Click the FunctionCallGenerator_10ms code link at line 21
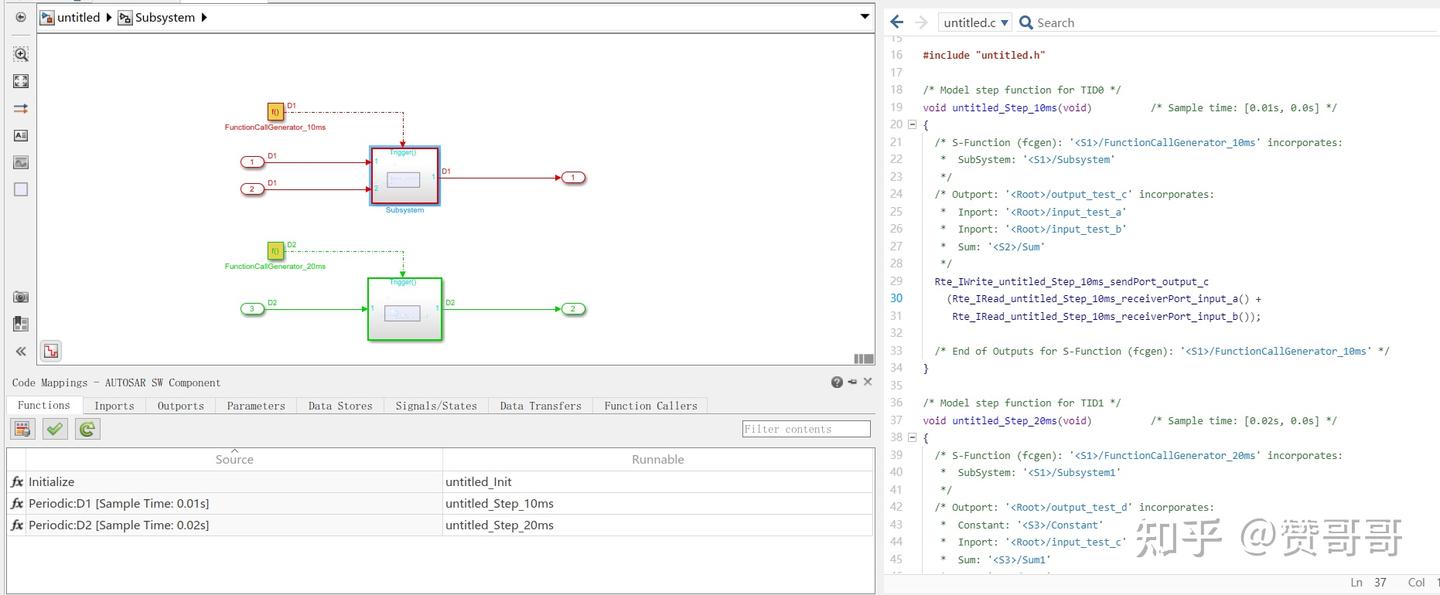 pyautogui.click(x=1166, y=142)
